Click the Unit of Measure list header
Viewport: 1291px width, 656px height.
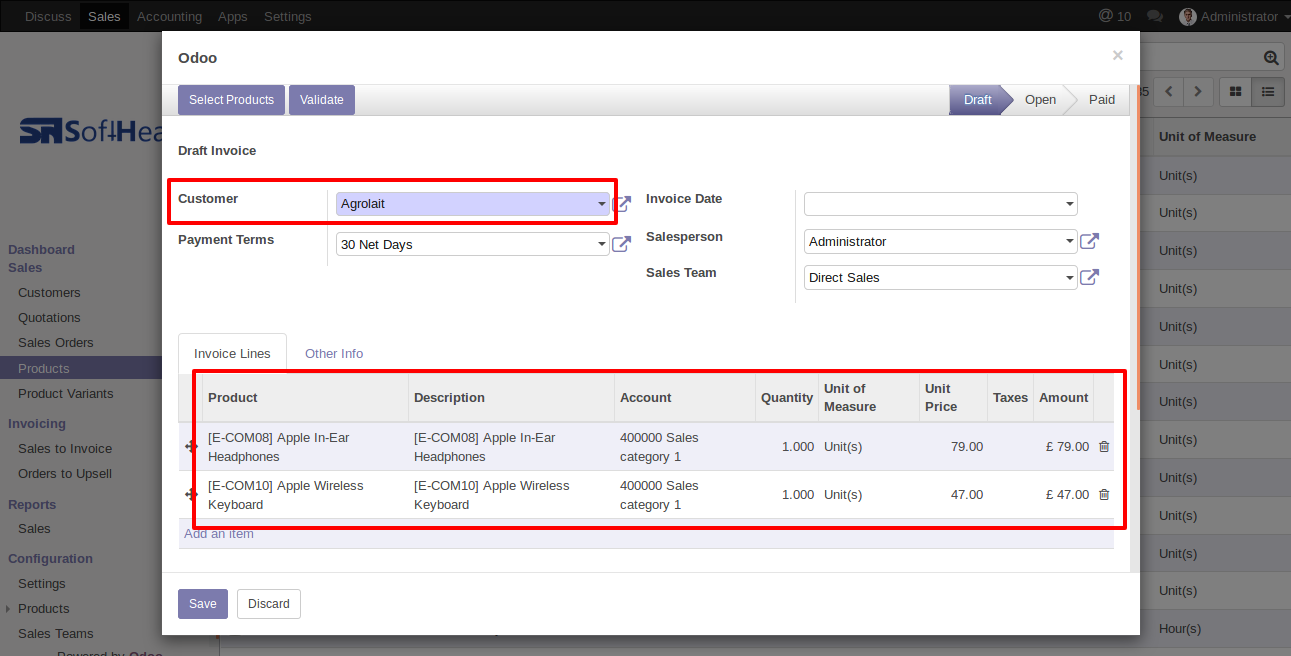[1207, 137]
